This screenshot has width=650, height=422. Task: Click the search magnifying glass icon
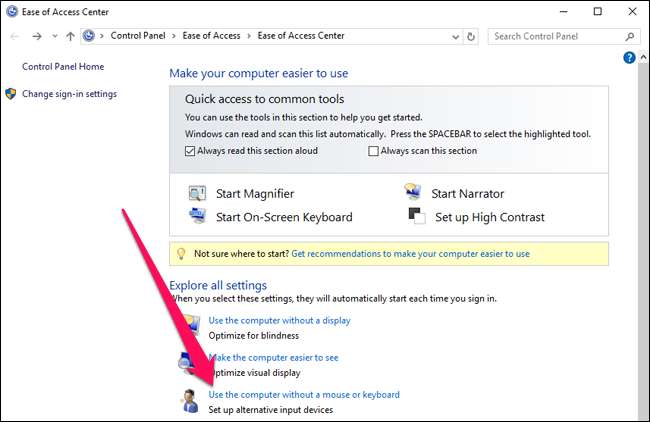pos(629,36)
